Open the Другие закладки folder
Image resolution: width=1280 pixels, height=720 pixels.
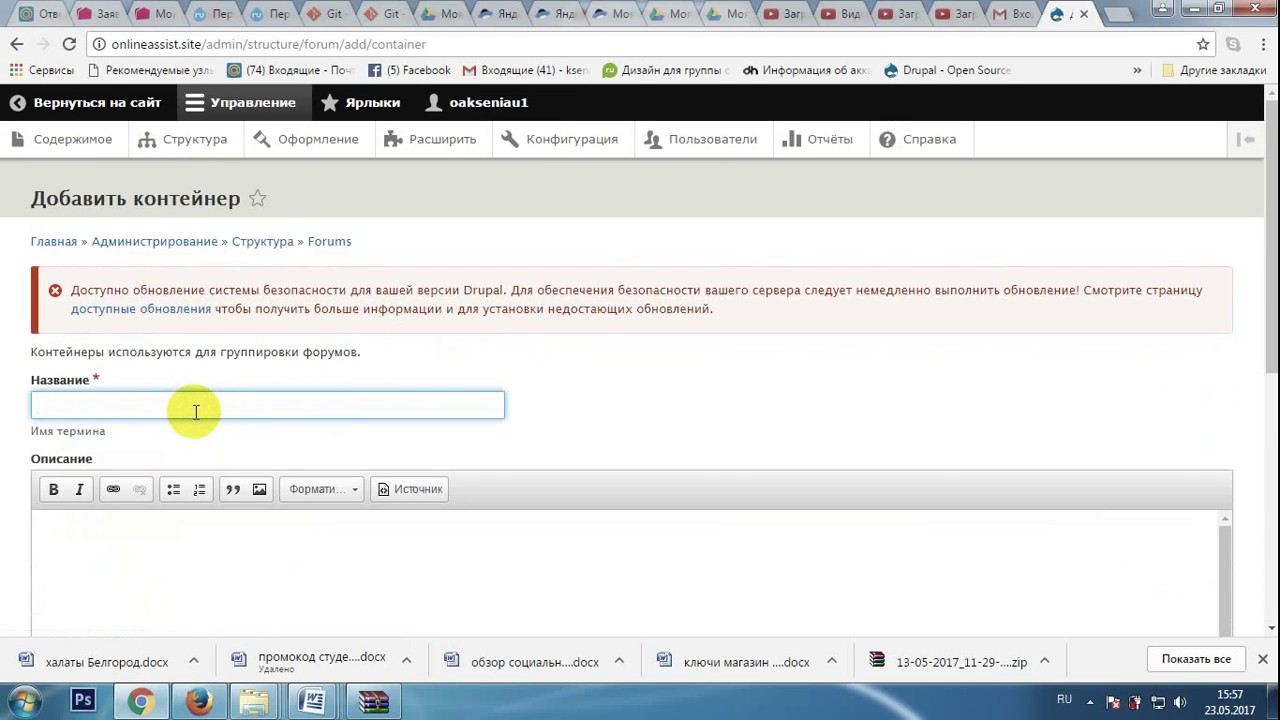(x=1214, y=70)
